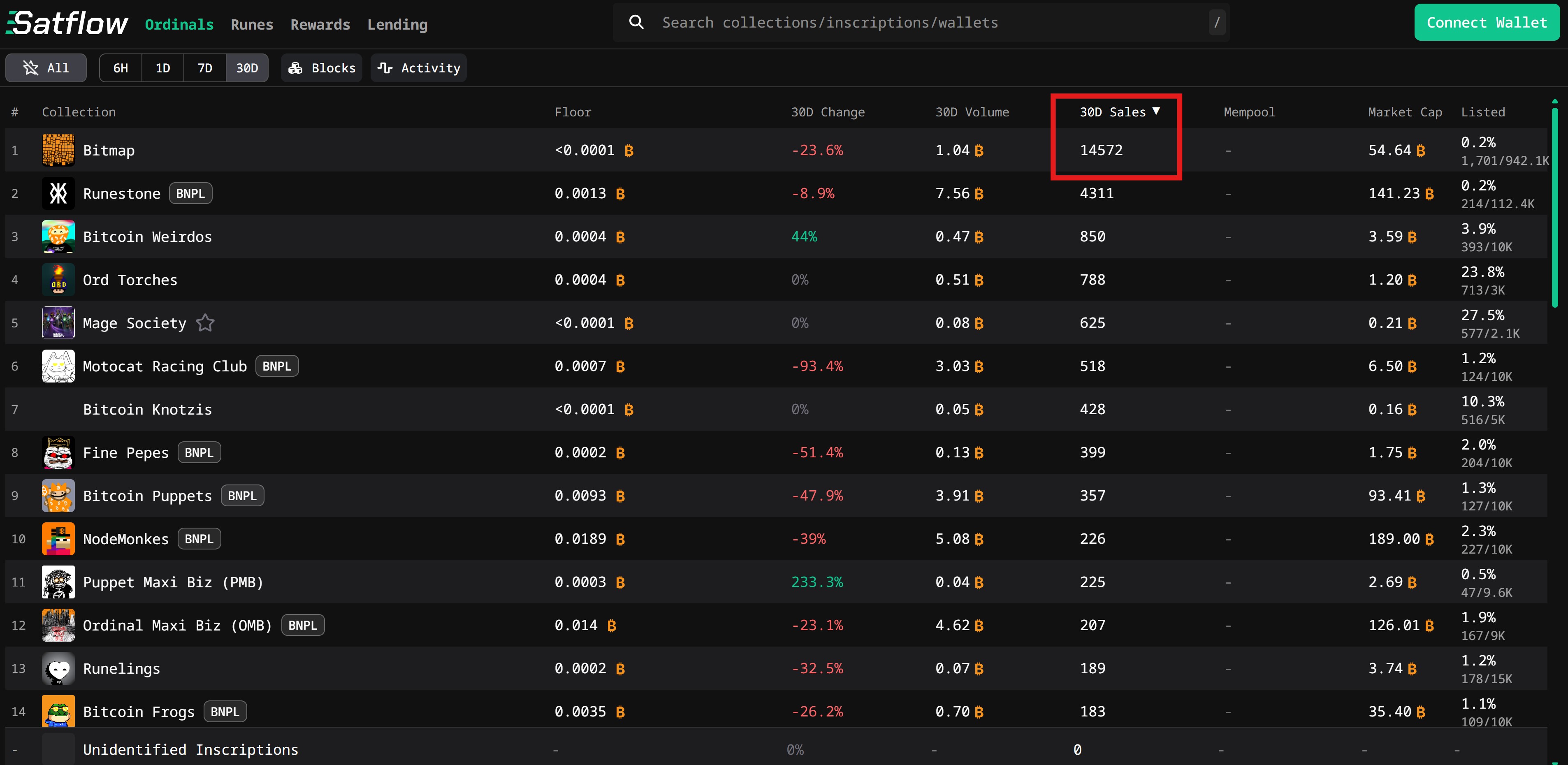The width and height of the screenshot is (1568, 765).
Task: Click the Connect Wallet button
Action: coord(1486,23)
